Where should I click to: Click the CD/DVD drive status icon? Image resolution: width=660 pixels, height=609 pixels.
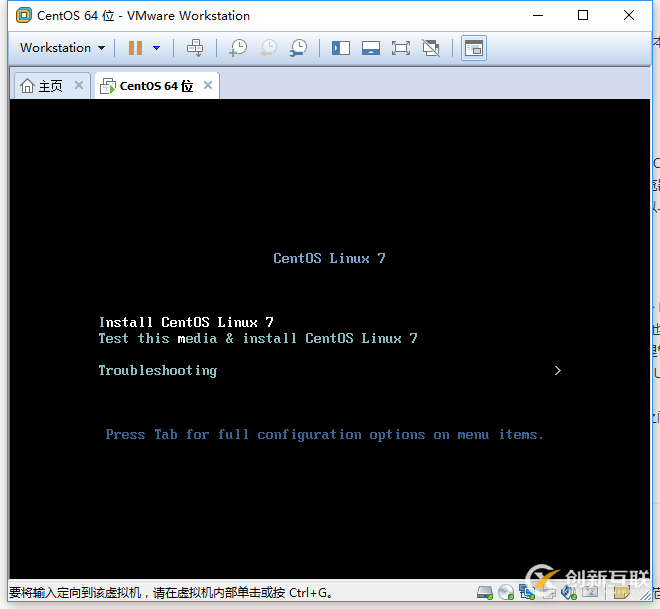(x=506, y=593)
